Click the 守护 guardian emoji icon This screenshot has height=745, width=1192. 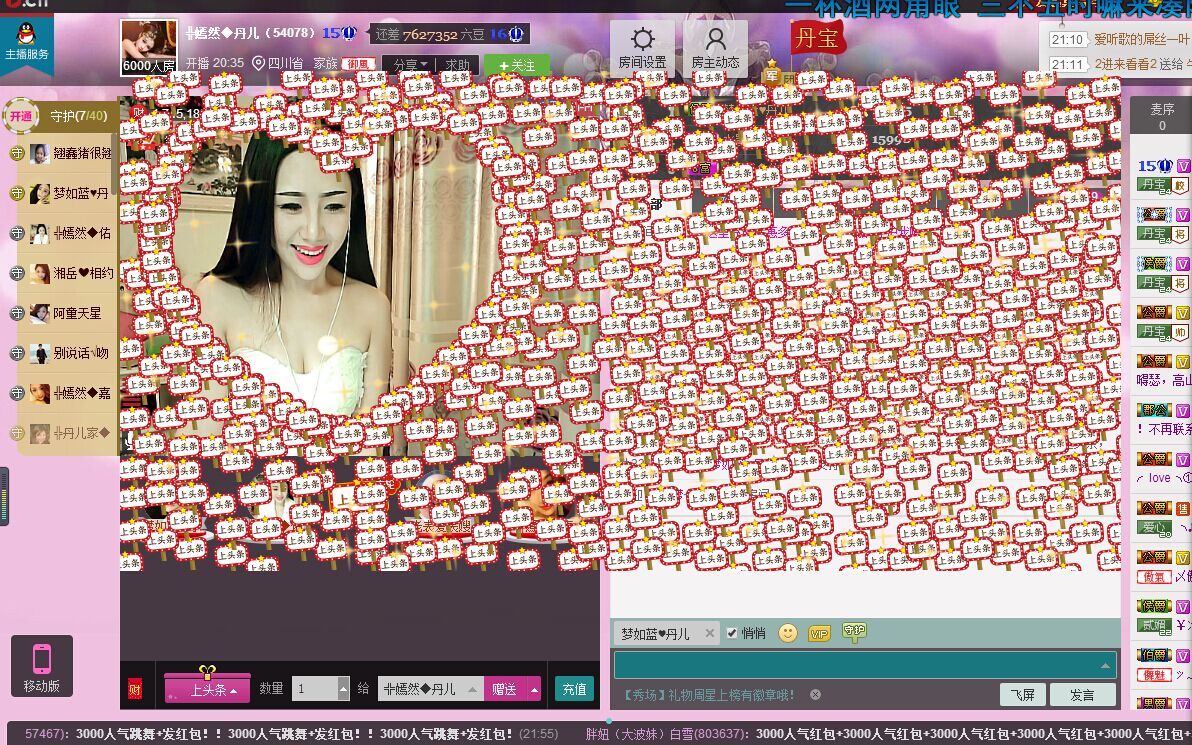tap(854, 632)
